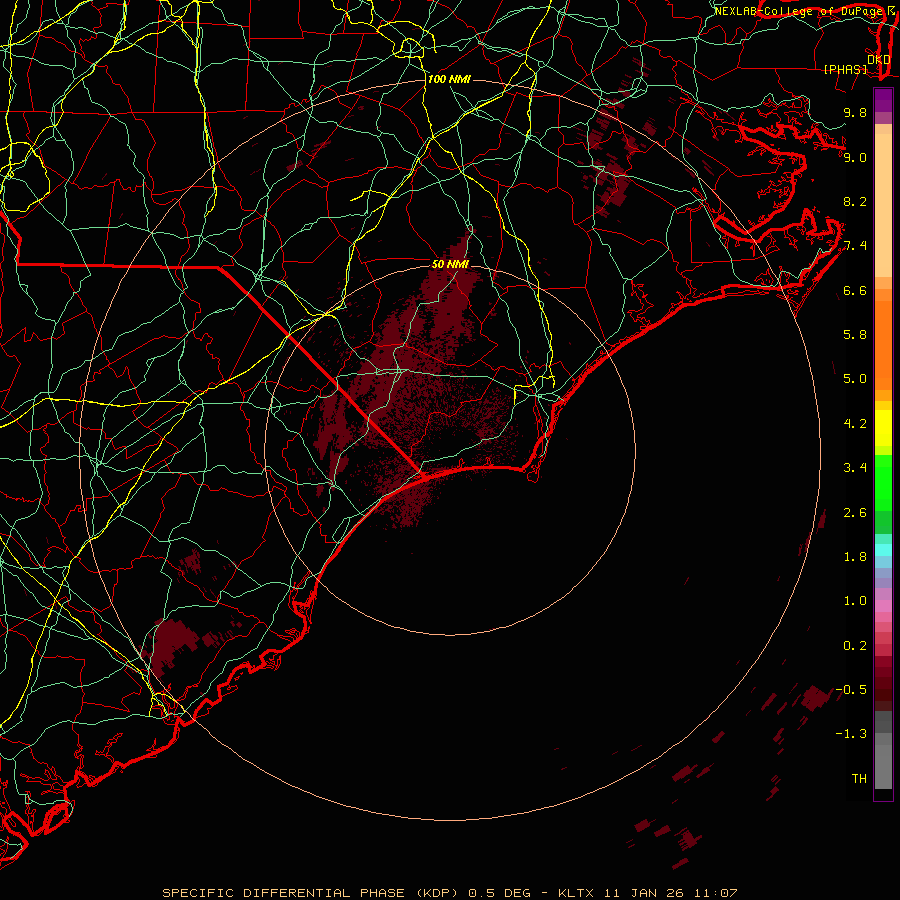Select the 7.4 scale label
This screenshot has height=900, width=900.
(855, 246)
